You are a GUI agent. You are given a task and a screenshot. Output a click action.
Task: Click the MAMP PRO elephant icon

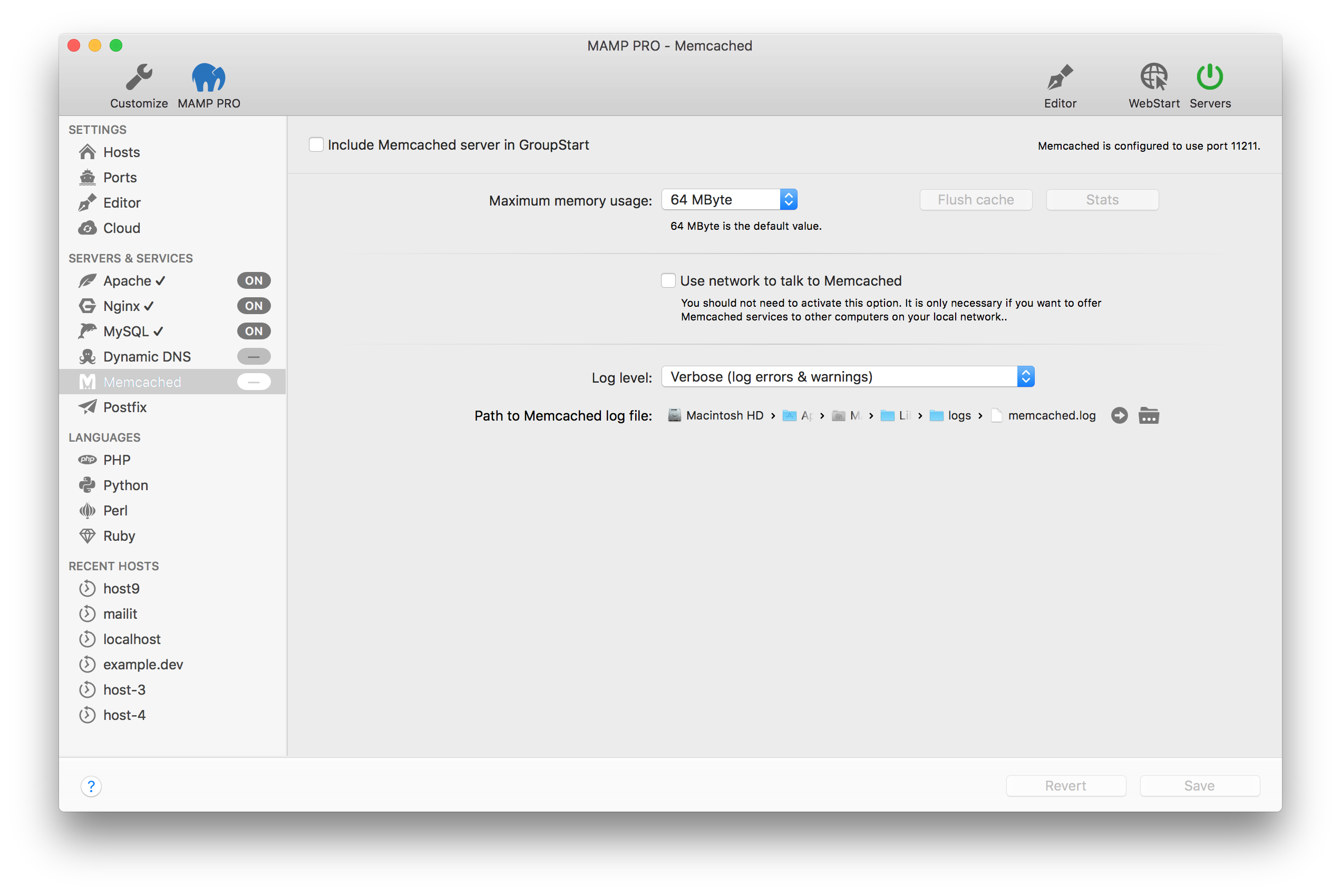(x=209, y=77)
